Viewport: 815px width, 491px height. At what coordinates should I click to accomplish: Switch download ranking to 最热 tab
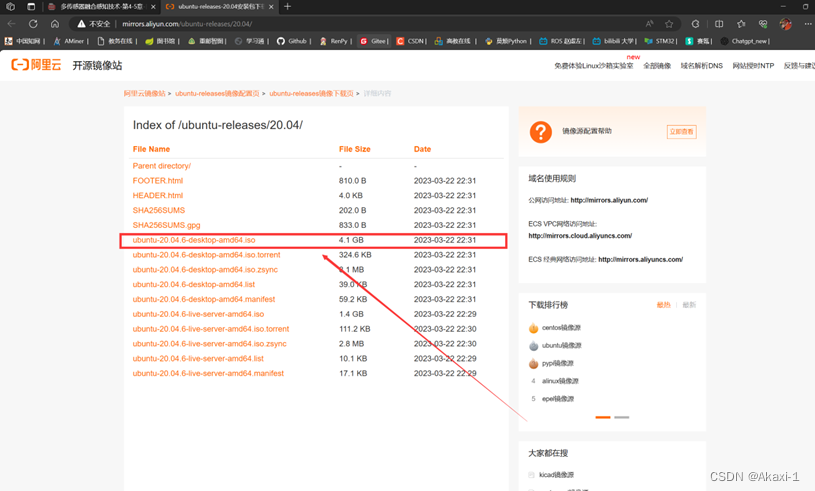[664, 305]
